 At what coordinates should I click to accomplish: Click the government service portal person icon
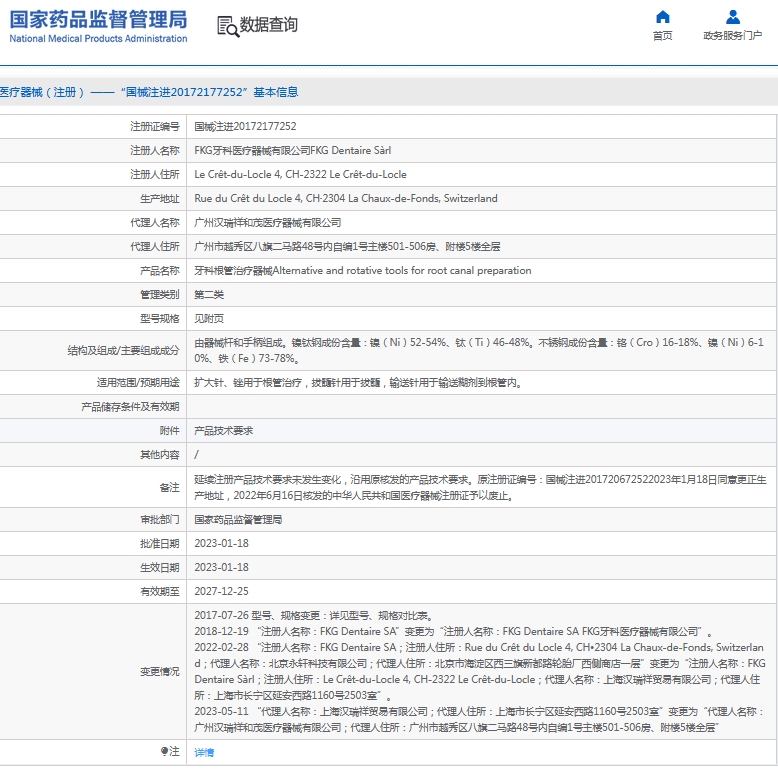point(732,17)
